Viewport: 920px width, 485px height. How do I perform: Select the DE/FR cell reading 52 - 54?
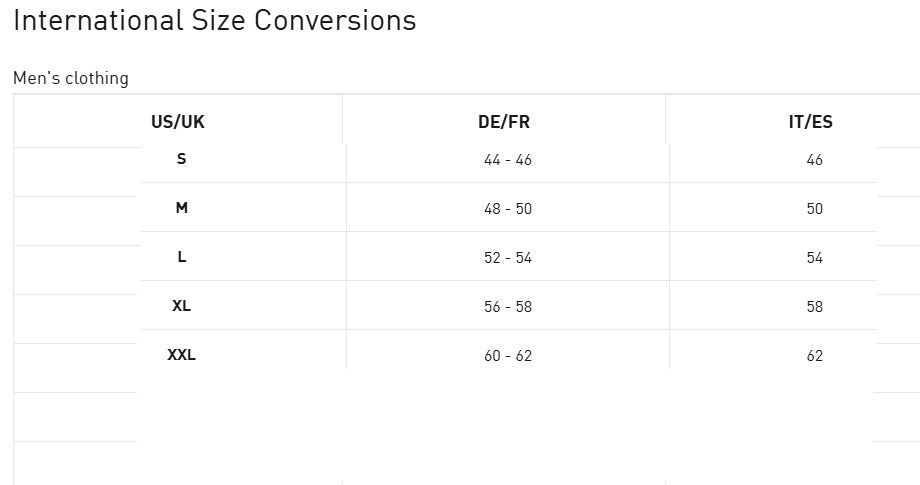[508, 258]
